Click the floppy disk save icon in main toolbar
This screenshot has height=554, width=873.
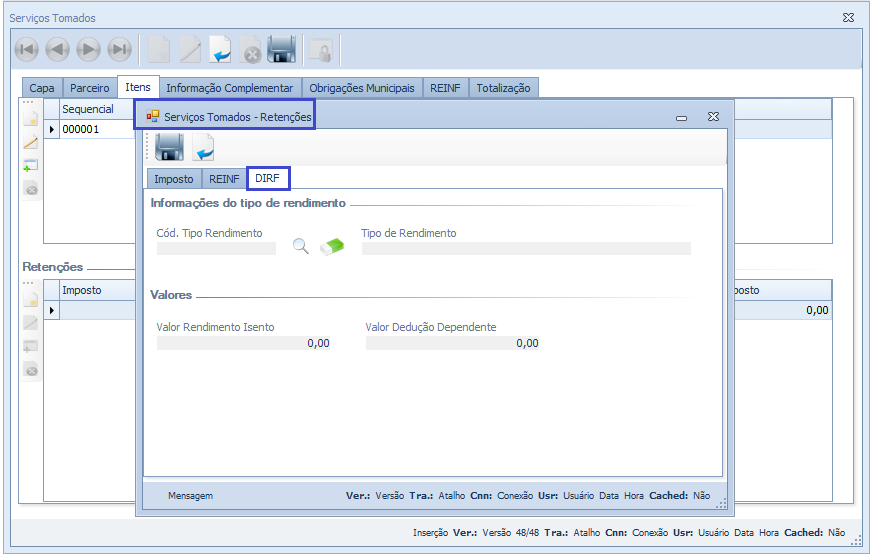[281, 49]
